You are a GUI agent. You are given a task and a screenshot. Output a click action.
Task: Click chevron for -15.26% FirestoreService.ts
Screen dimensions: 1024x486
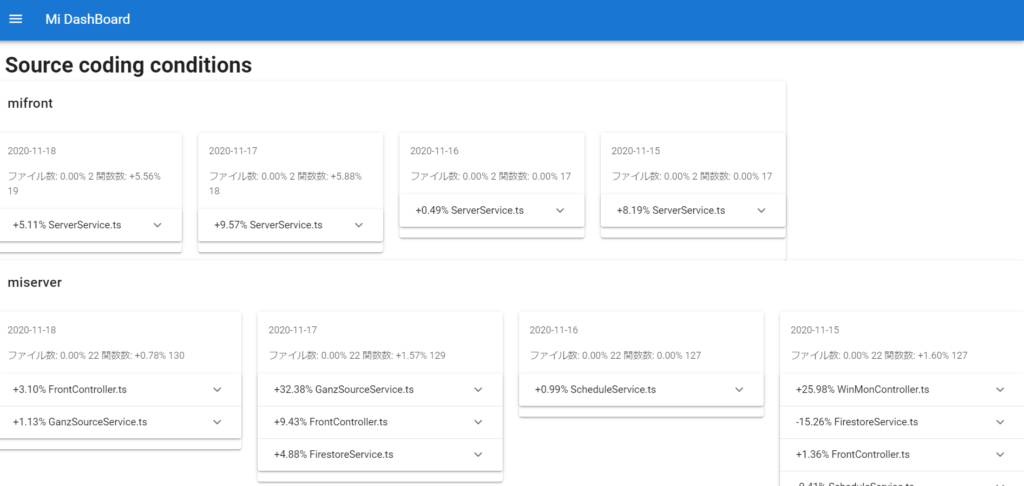[x=1000, y=422]
